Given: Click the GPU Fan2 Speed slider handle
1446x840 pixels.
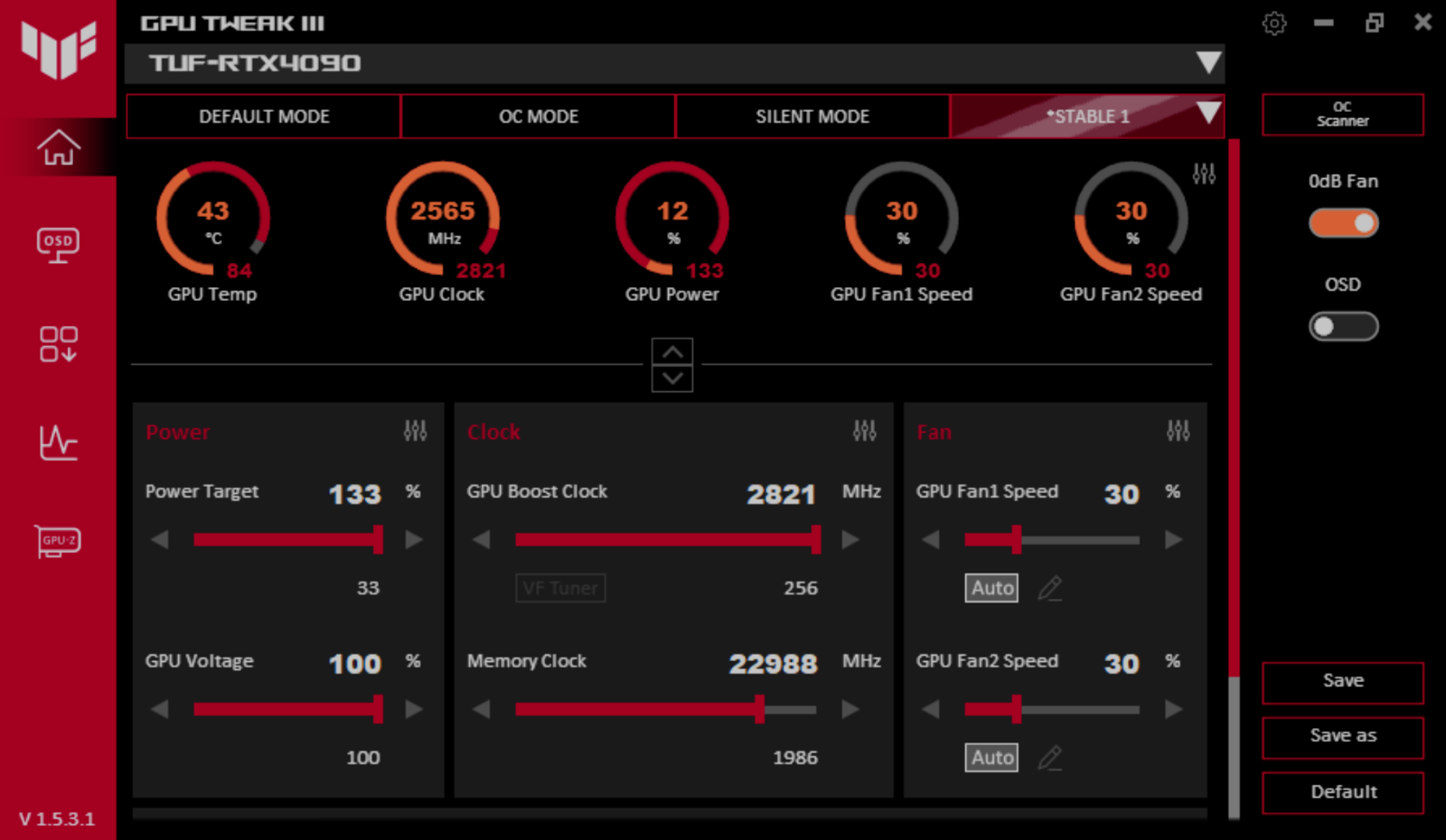Looking at the screenshot, I should pyautogui.click(x=1017, y=710).
